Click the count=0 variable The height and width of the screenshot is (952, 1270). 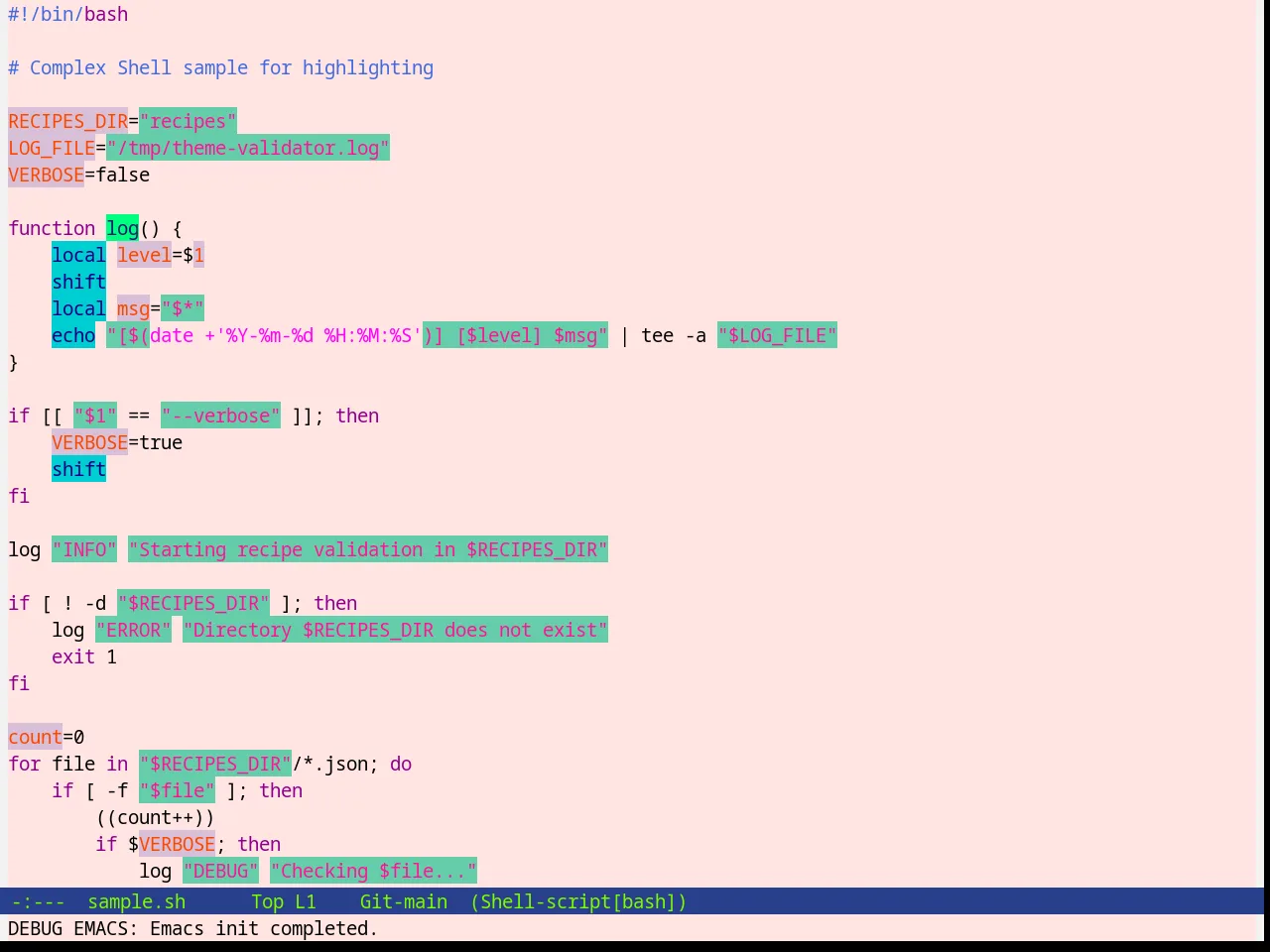[46, 737]
